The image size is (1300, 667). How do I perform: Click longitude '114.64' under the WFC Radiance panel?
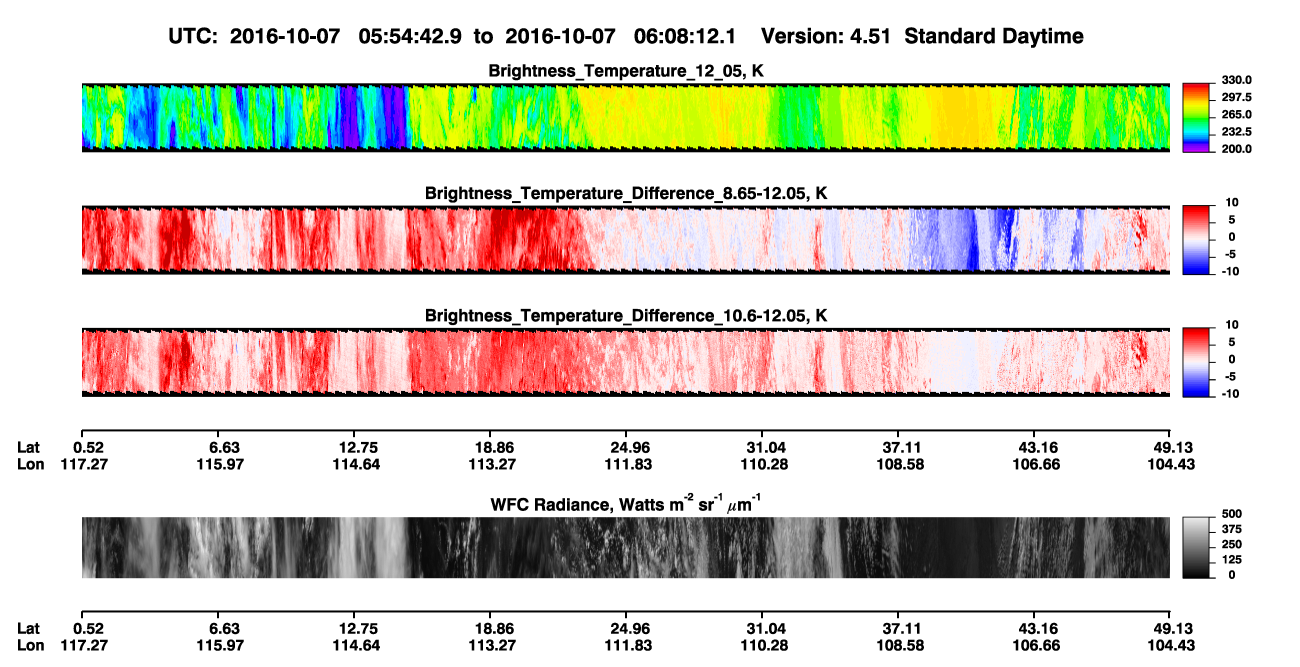[358, 645]
